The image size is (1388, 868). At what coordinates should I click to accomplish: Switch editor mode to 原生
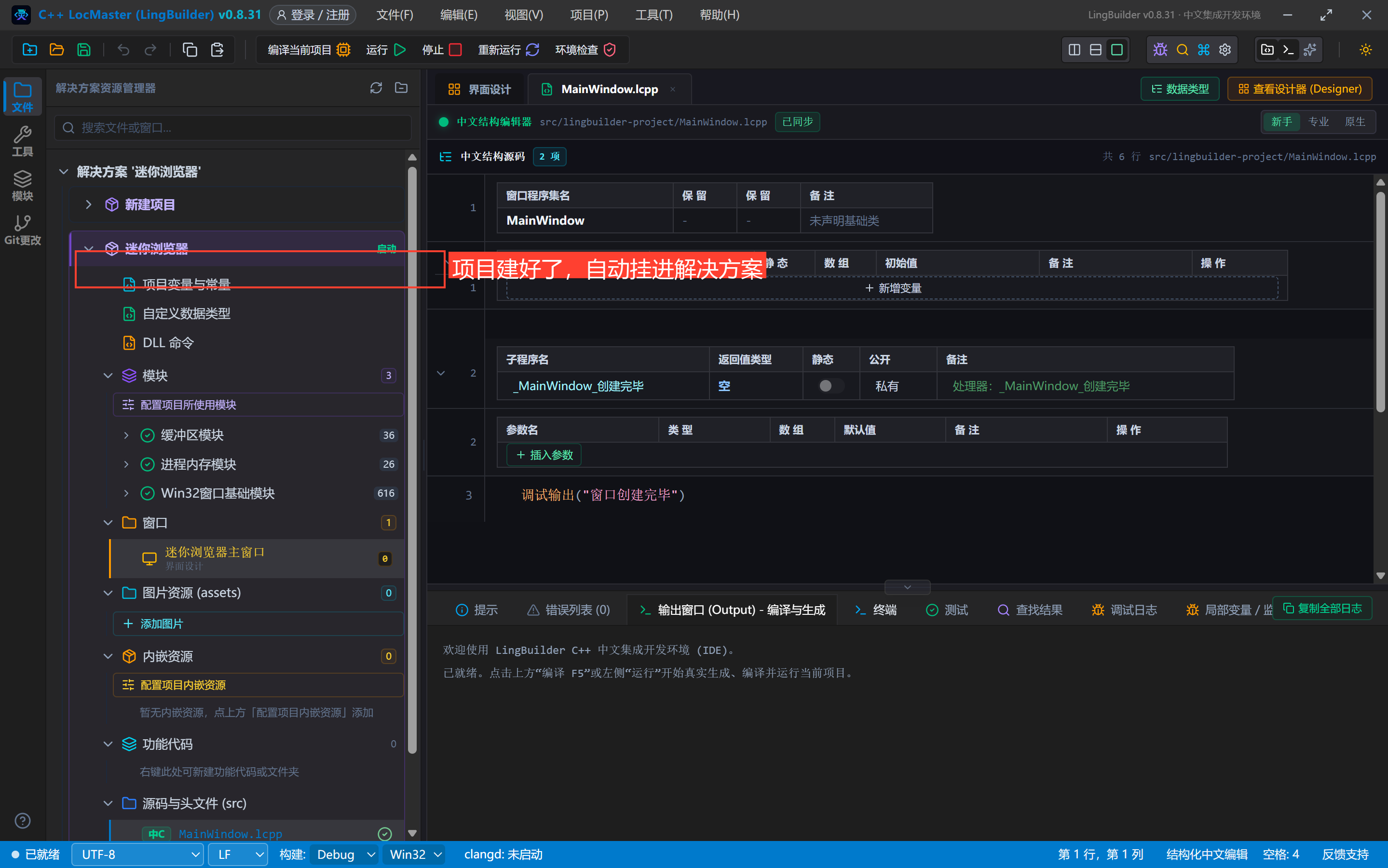1355,122
